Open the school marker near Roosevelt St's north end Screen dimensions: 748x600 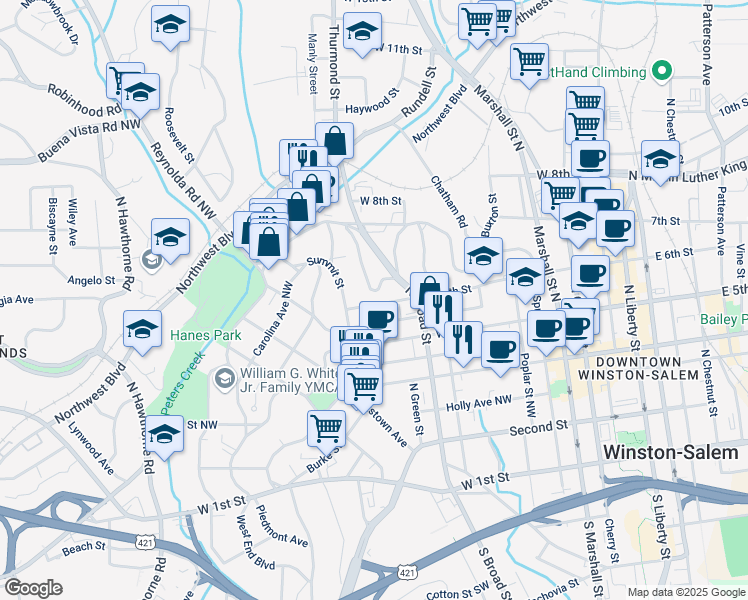click(170, 24)
